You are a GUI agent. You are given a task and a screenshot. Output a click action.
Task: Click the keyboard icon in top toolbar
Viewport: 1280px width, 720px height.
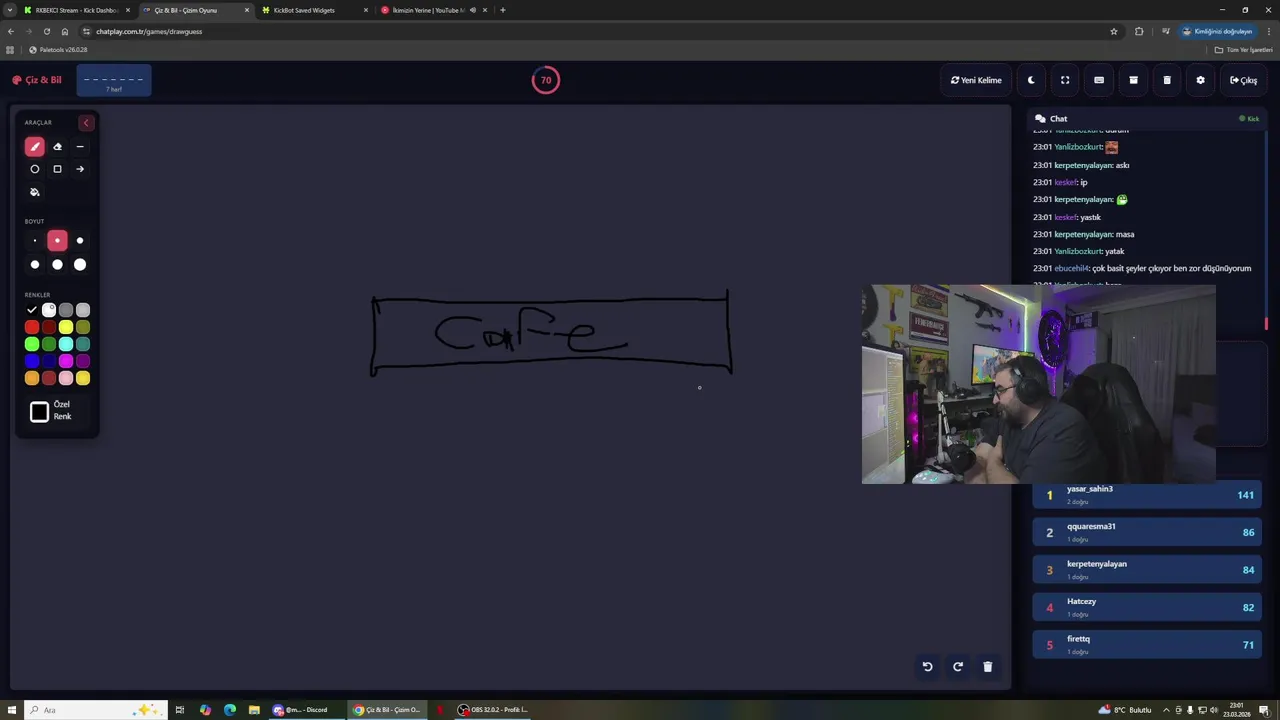[x=1099, y=80]
